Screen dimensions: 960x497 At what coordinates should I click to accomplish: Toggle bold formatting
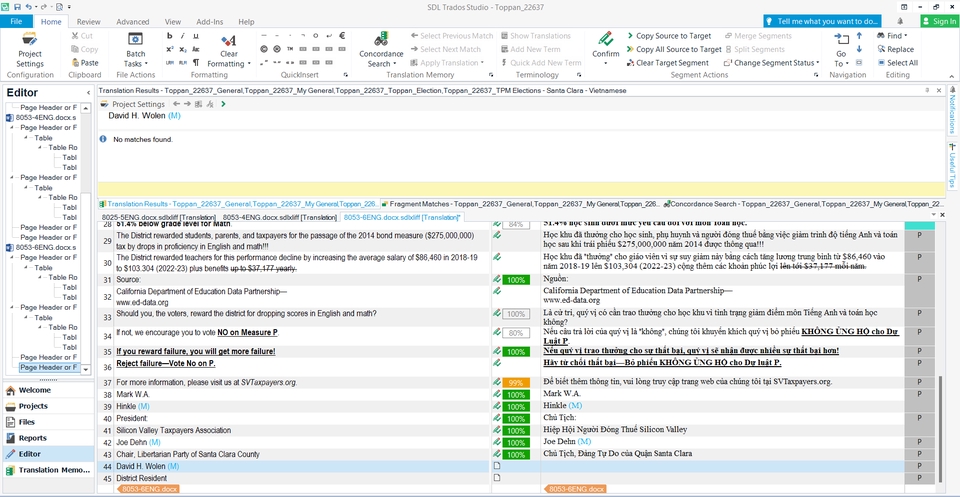point(169,35)
